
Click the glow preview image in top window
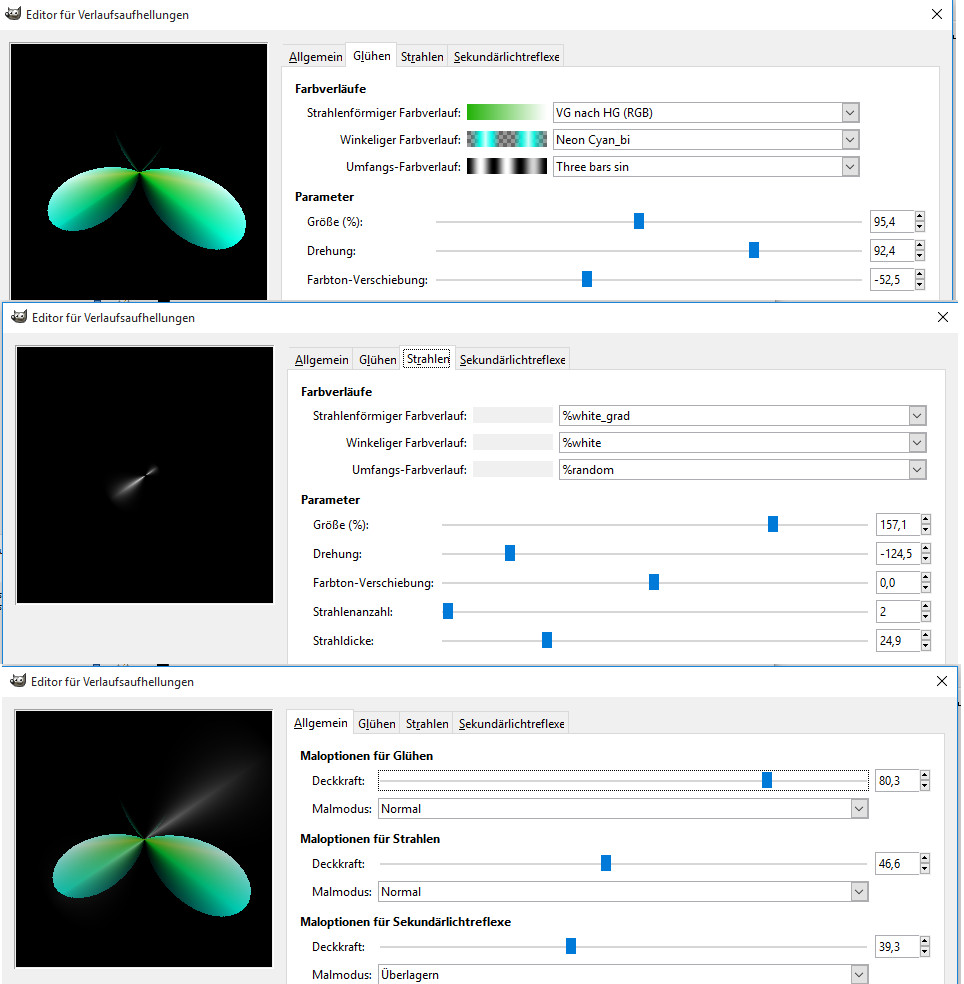(138, 171)
